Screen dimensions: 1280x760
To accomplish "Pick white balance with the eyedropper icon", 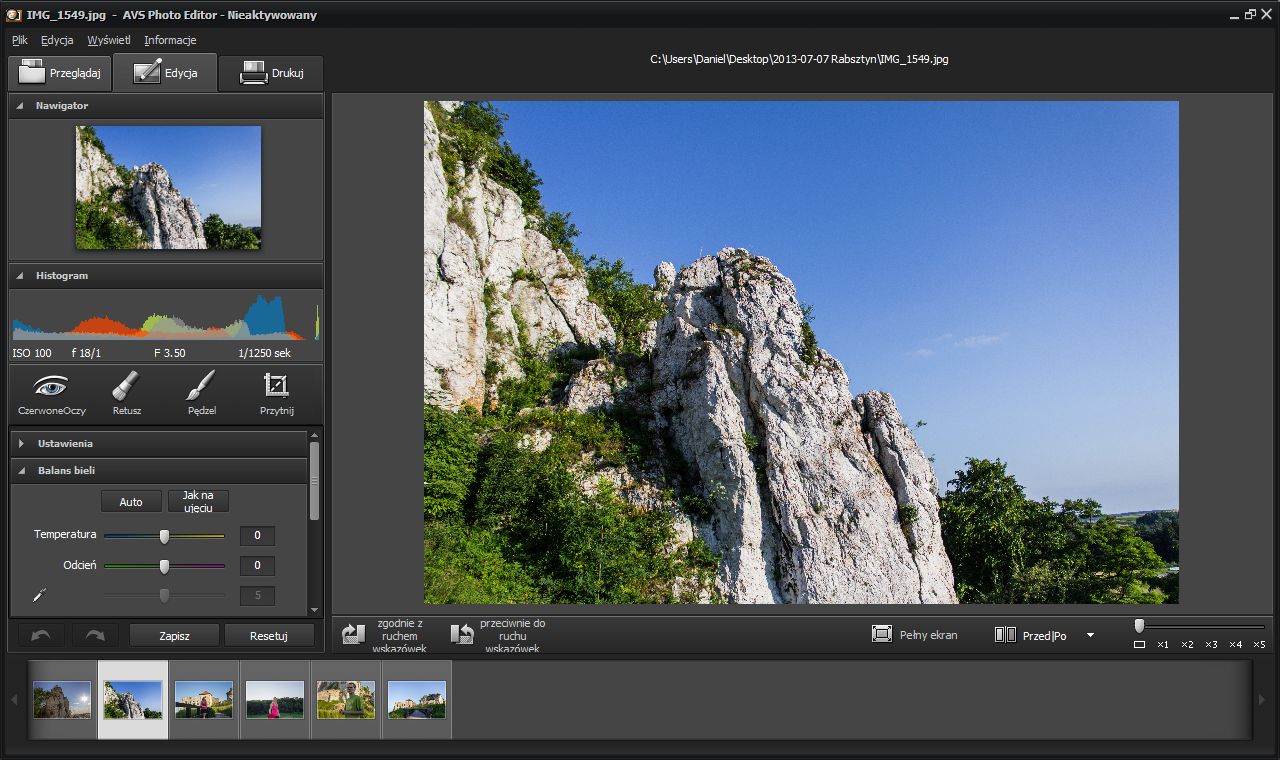I will tap(39, 594).
